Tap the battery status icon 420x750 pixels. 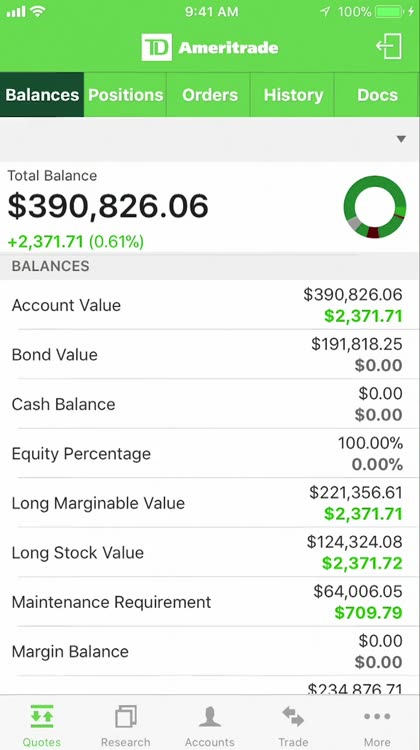(390, 12)
